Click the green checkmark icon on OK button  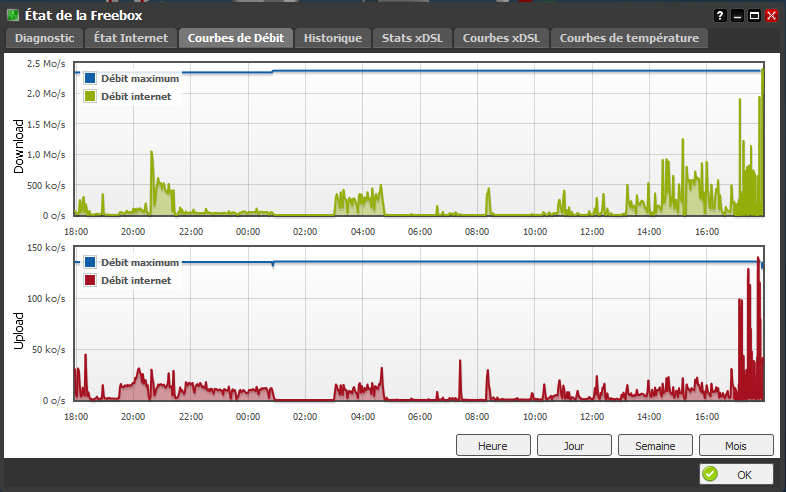coord(710,474)
